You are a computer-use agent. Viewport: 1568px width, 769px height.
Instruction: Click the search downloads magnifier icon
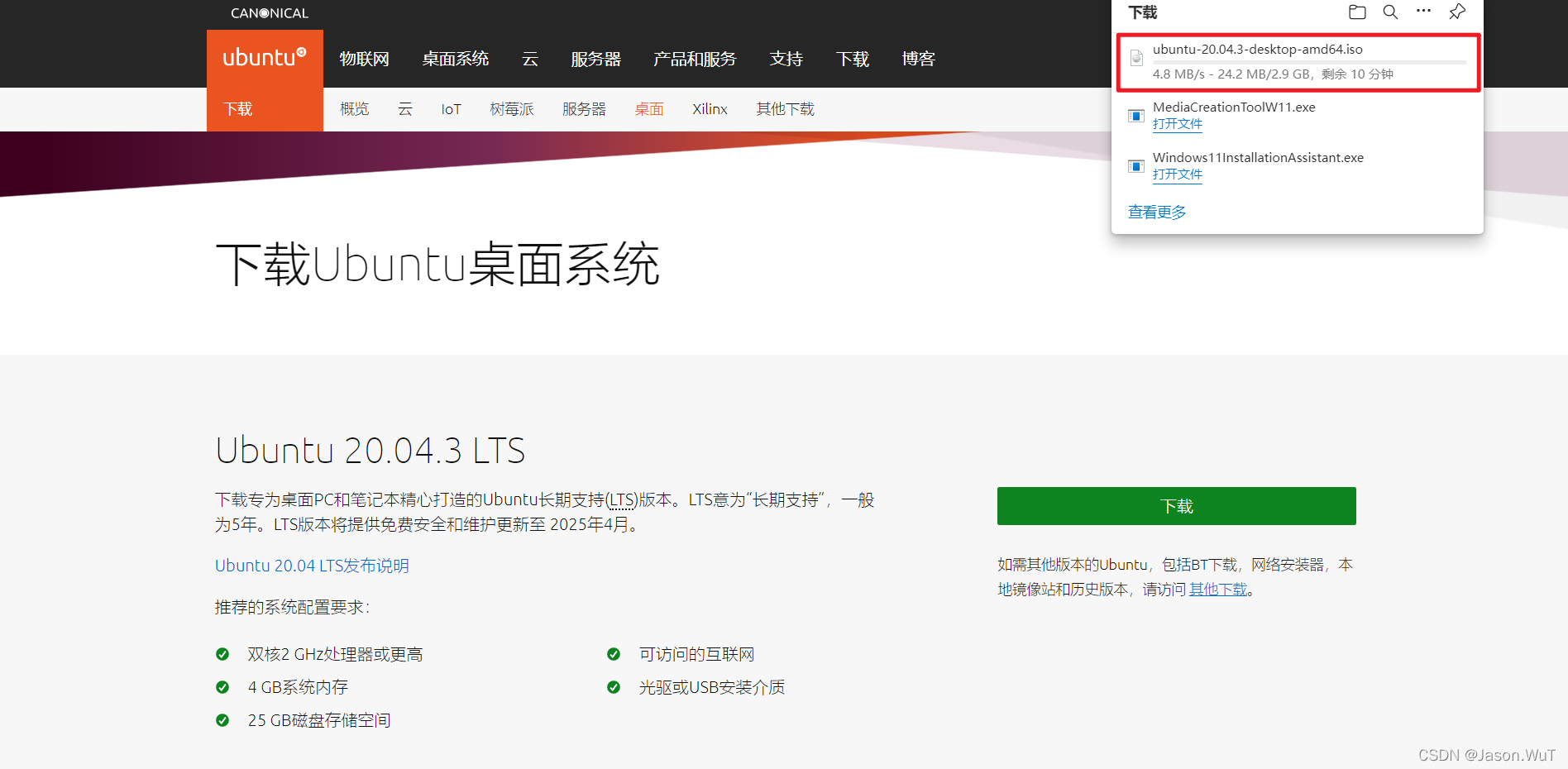pyautogui.click(x=1390, y=12)
